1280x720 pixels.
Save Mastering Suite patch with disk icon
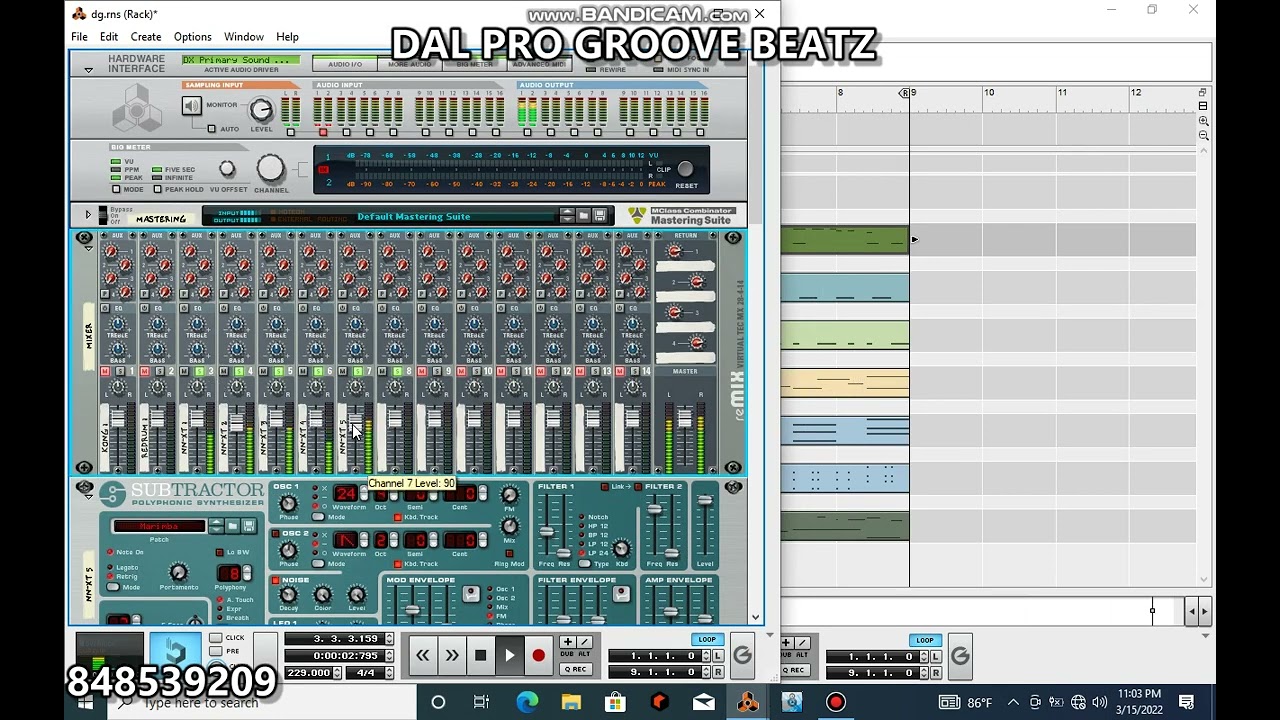[600, 216]
